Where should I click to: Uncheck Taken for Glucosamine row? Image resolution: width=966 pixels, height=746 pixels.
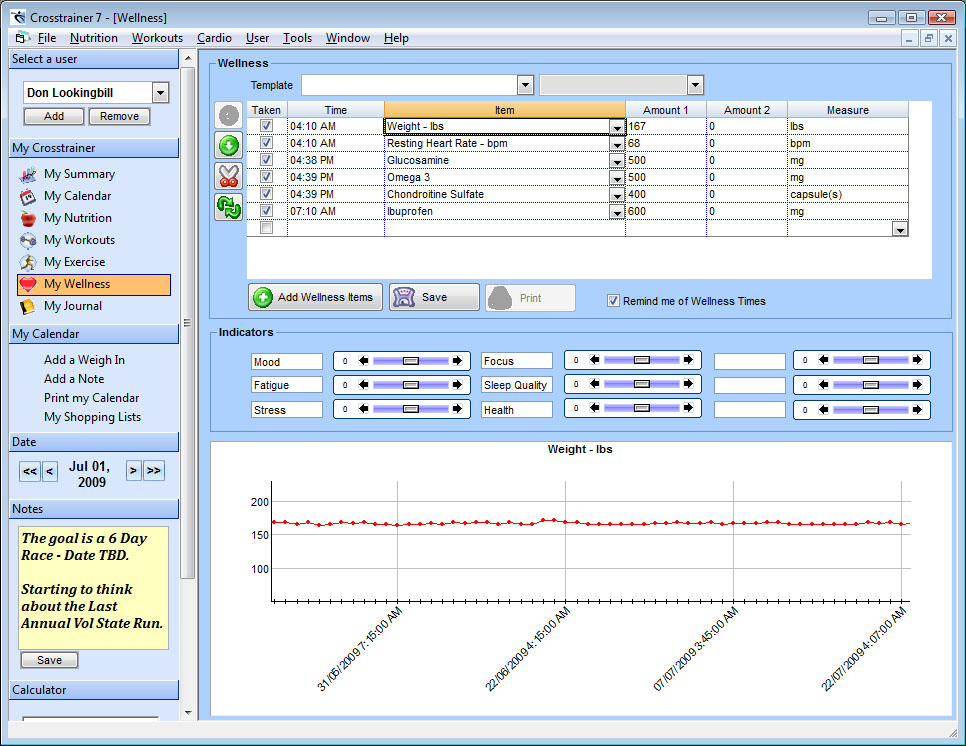click(267, 160)
